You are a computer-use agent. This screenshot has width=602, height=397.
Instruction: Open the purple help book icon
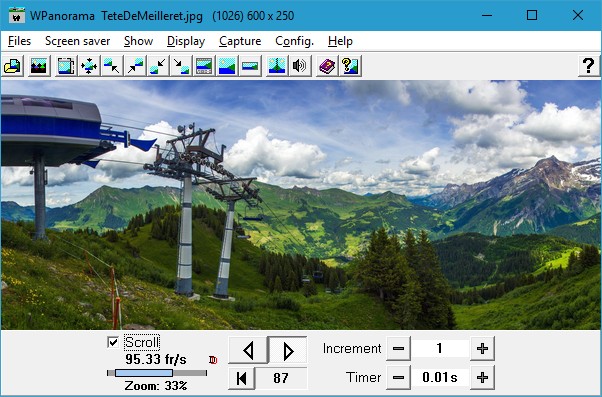pyautogui.click(x=327, y=66)
